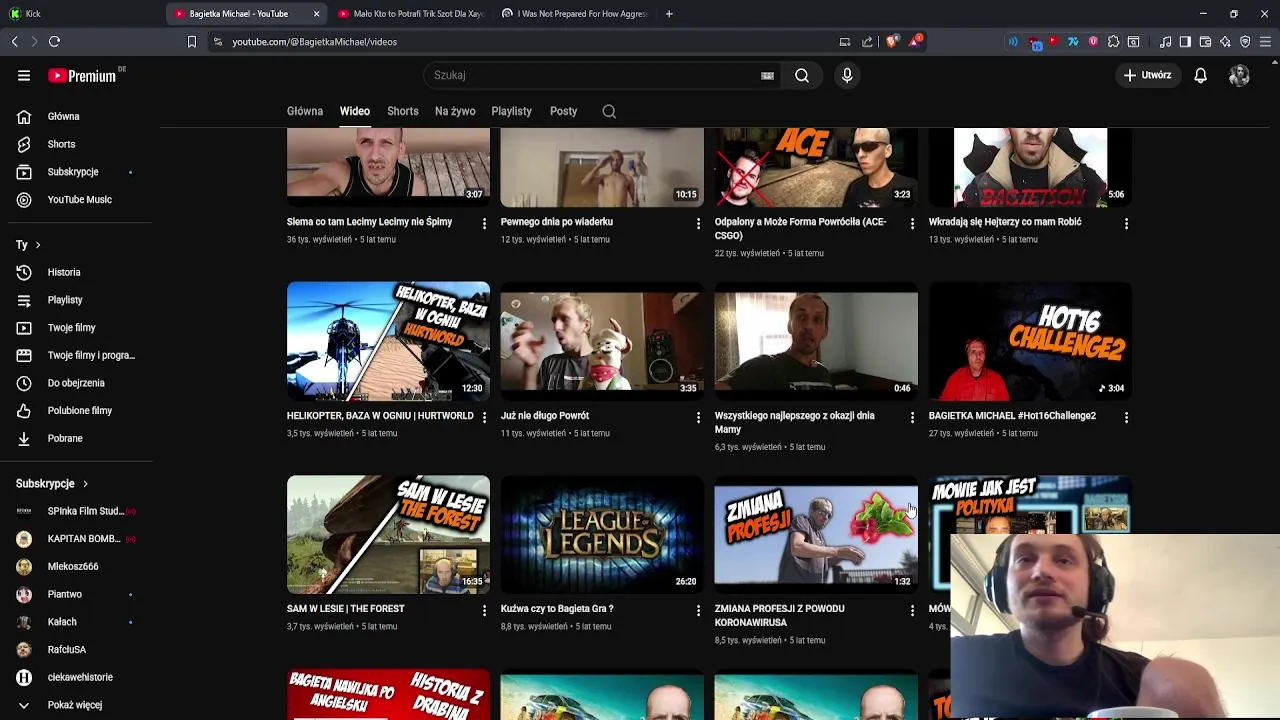
Task: Open options for 'Pewnego dnia po wiaderku' video
Action: click(x=698, y=223)
